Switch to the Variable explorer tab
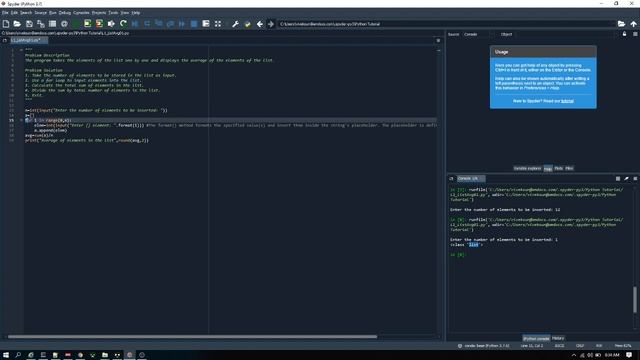Image resolution: width=640 pixels, height=360 pixels. point(527,168)
